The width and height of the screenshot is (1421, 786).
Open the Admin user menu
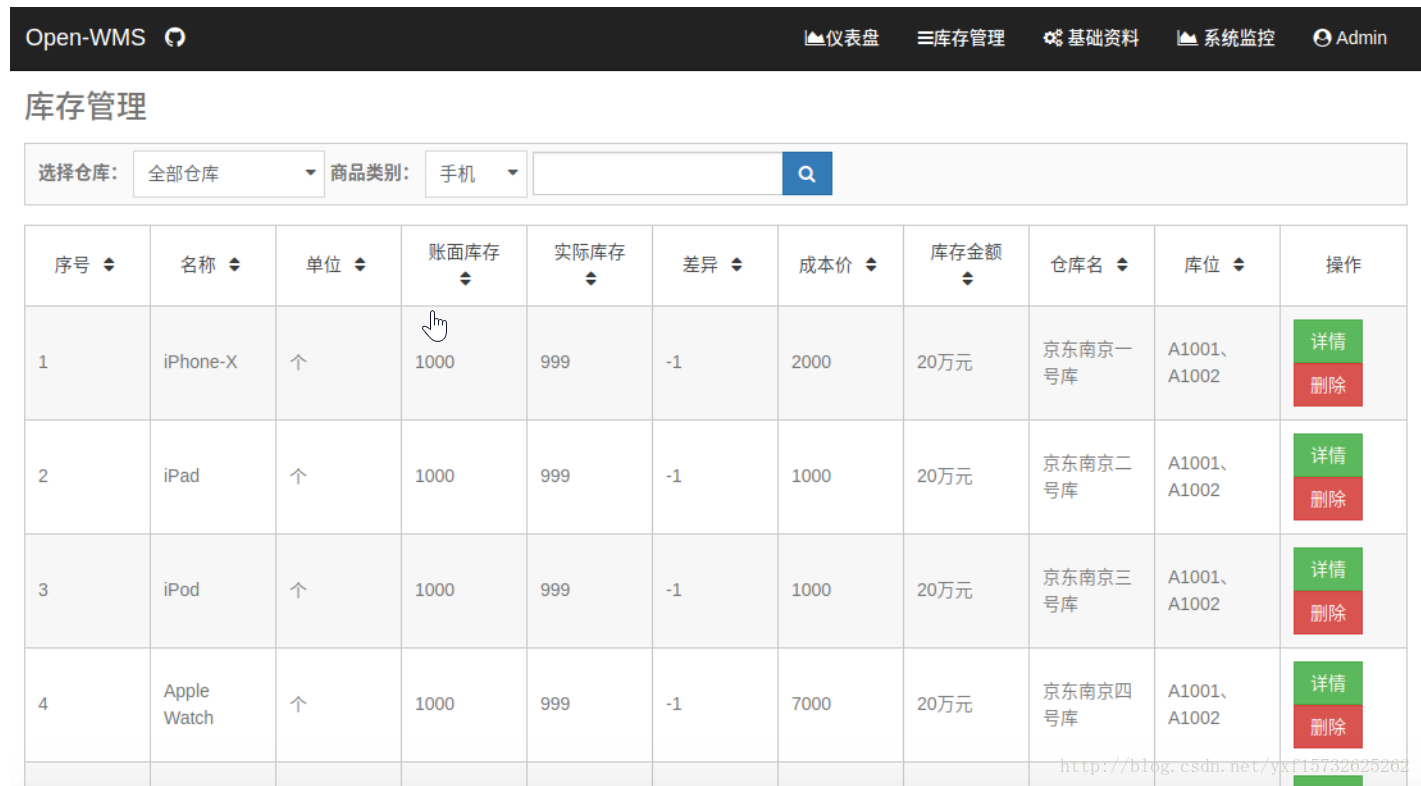(1350, 38)
